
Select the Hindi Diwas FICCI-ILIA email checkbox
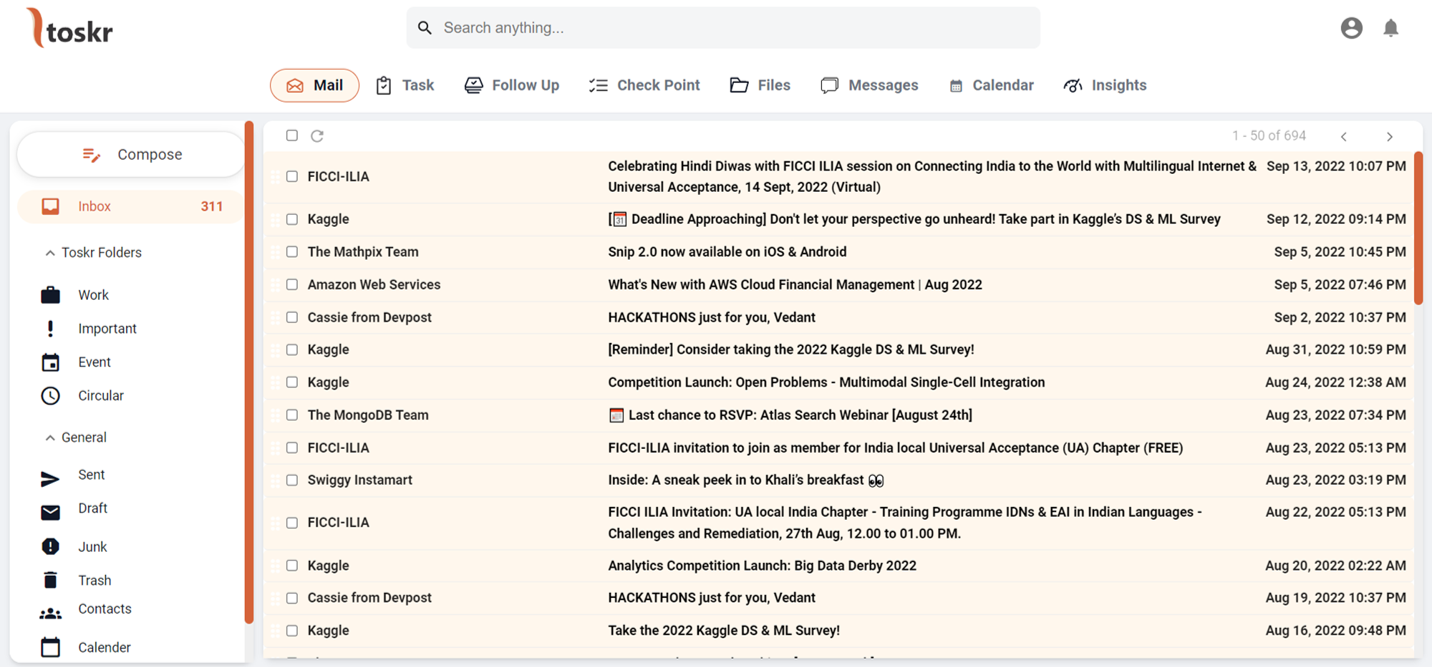[292, 176]
